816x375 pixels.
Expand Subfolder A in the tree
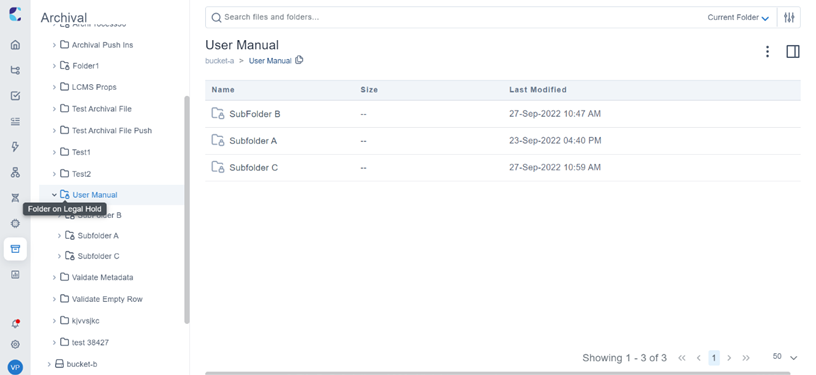click(x=59, y=236)
